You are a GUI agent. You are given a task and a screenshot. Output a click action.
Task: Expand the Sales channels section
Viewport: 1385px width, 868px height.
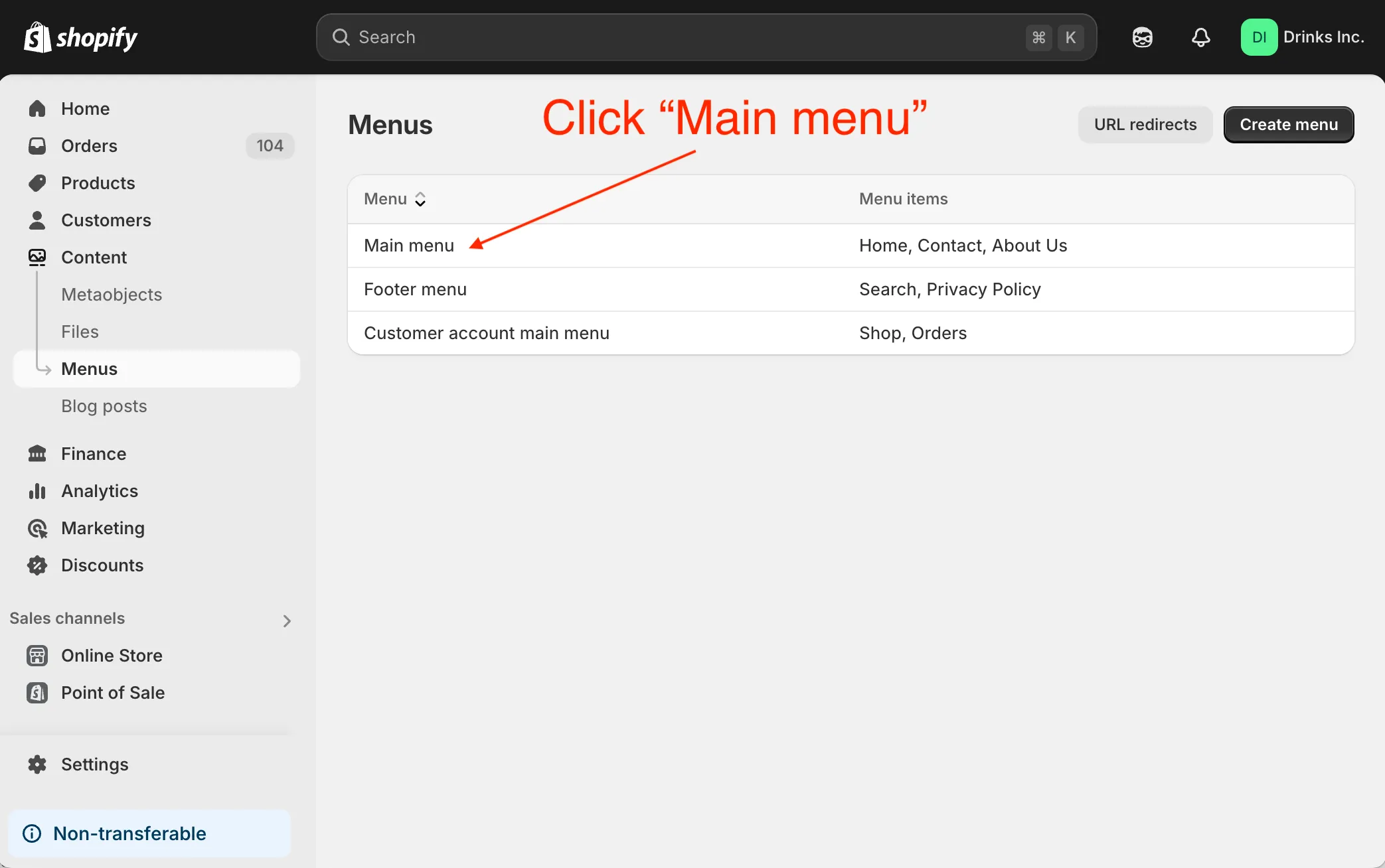286,620
